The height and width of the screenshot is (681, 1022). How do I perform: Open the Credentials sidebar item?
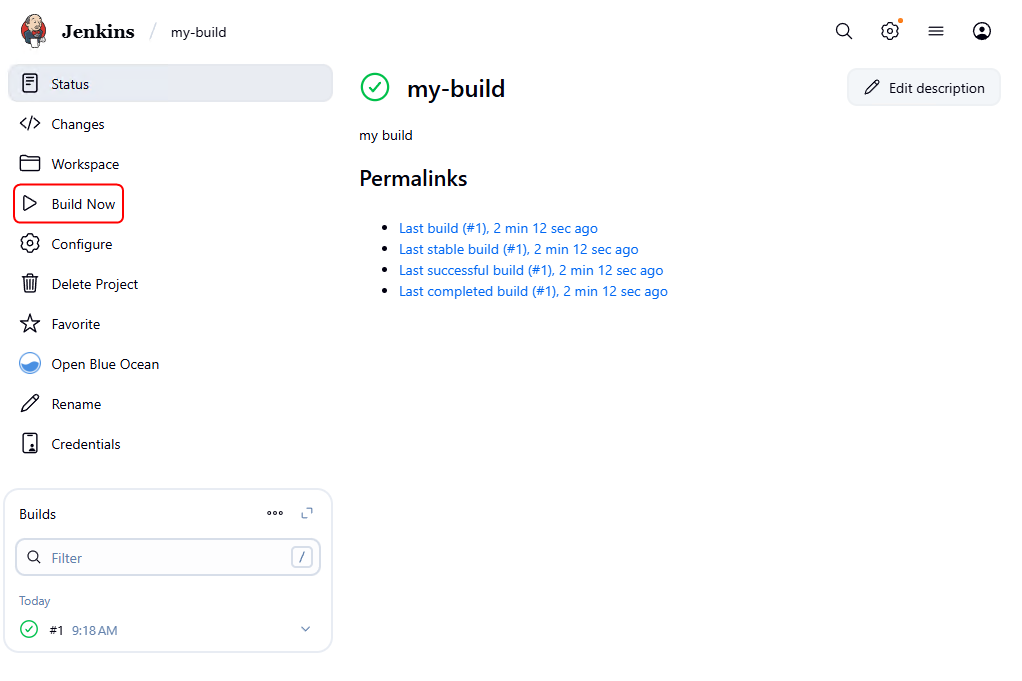(86, 444)
